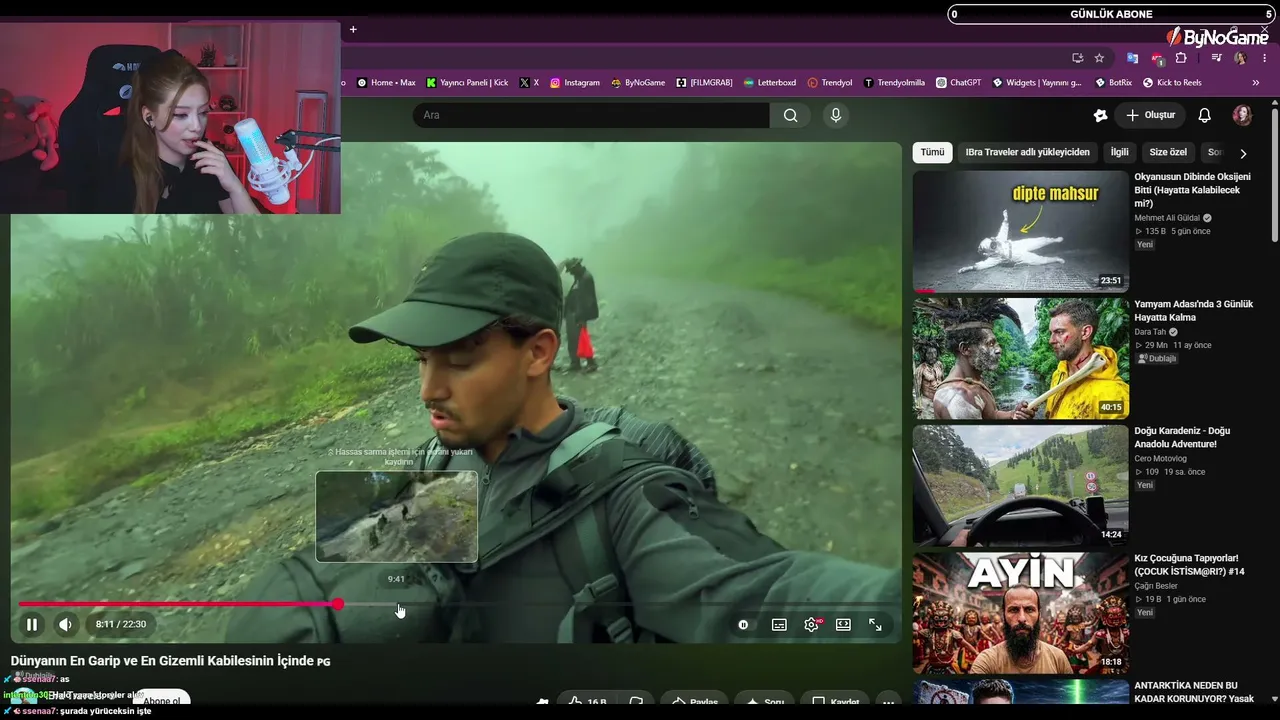Visit Çağrı Besler channel
The height and width of the screenshot is (720, 1280).
(x=1156, y=586)
